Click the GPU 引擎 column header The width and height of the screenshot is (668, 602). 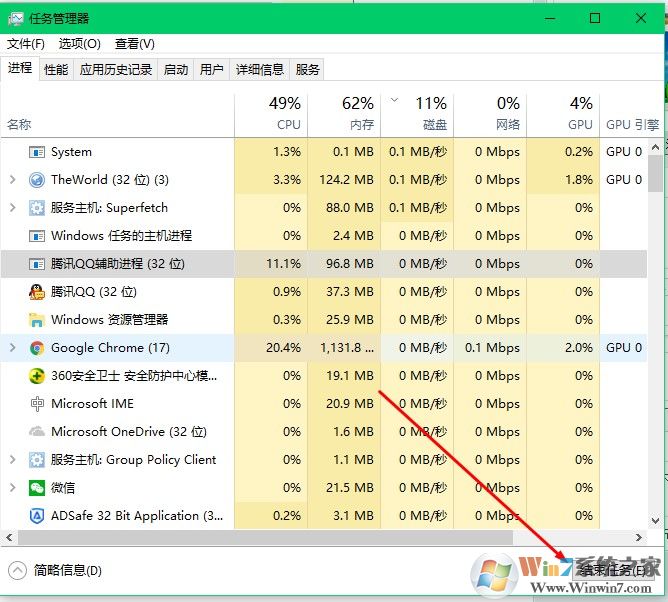632,115
